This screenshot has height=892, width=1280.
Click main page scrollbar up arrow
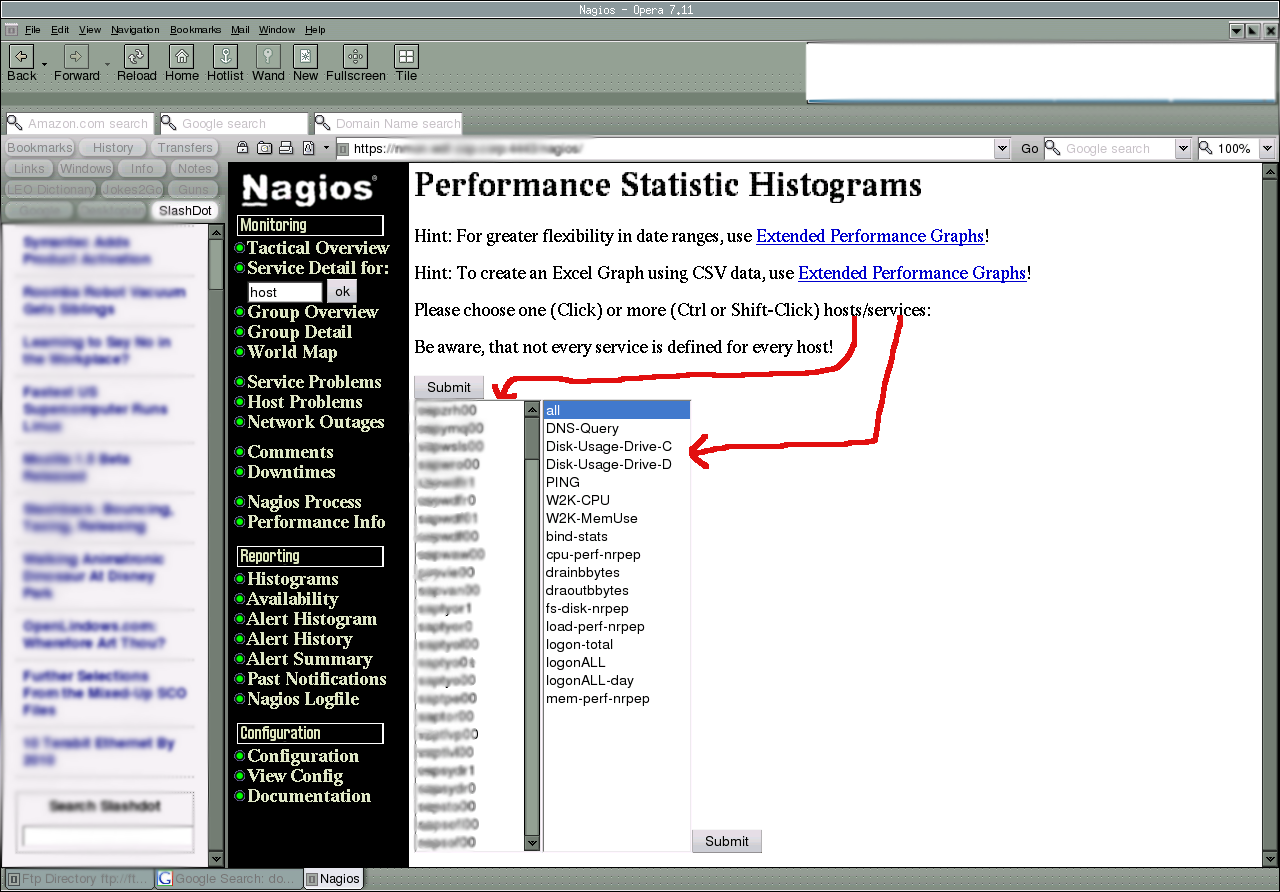(1270, 173)
